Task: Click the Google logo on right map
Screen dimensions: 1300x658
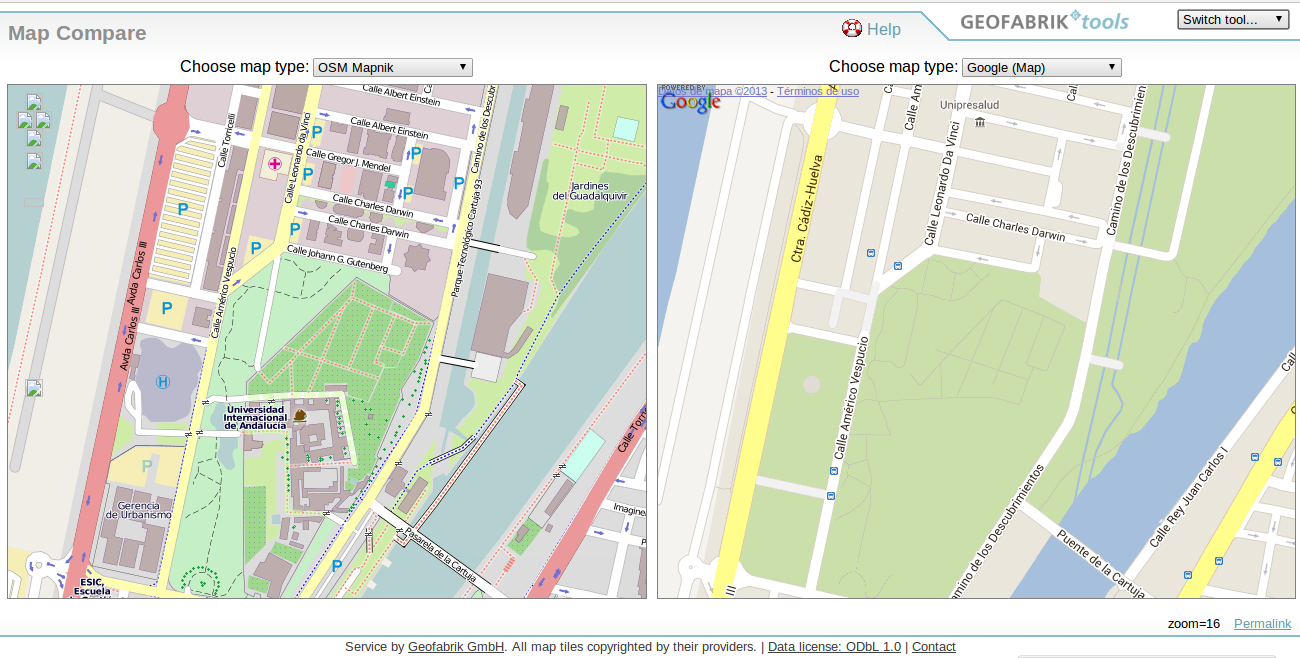Action: click(x=690, y=101)
